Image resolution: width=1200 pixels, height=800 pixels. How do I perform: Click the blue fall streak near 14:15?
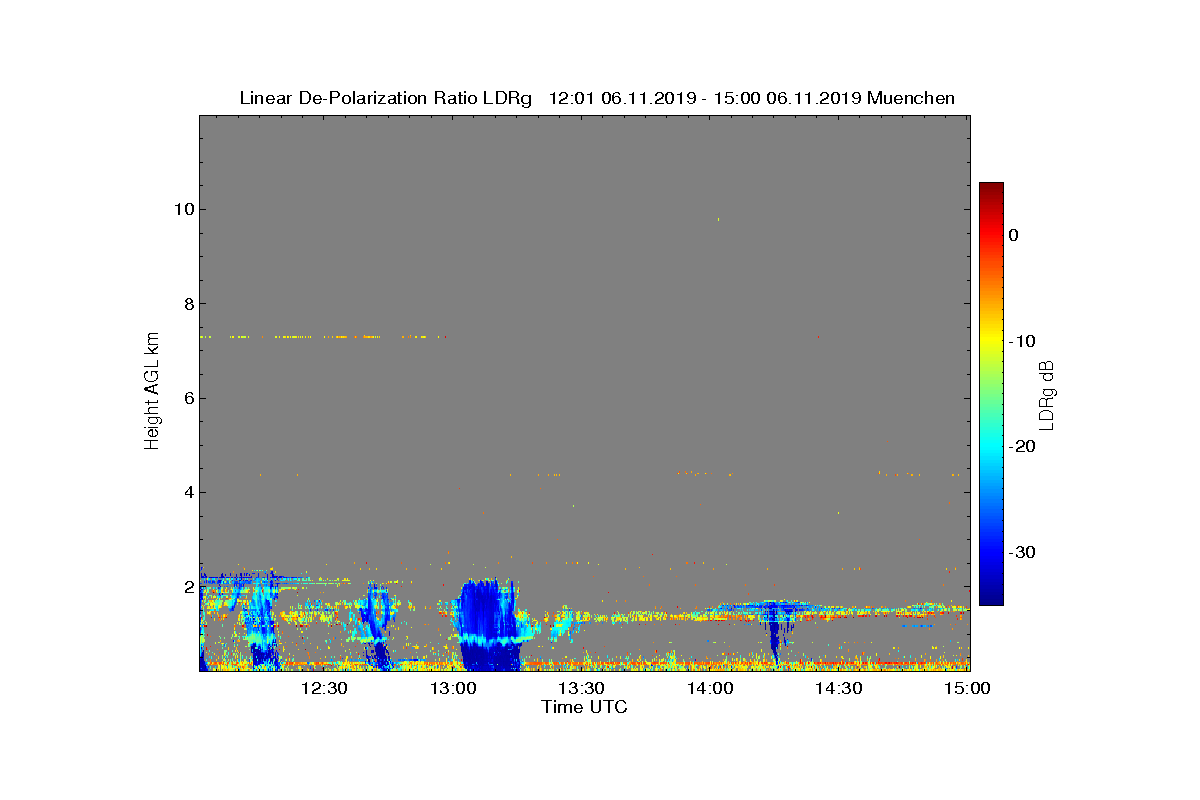pos(774,635)
